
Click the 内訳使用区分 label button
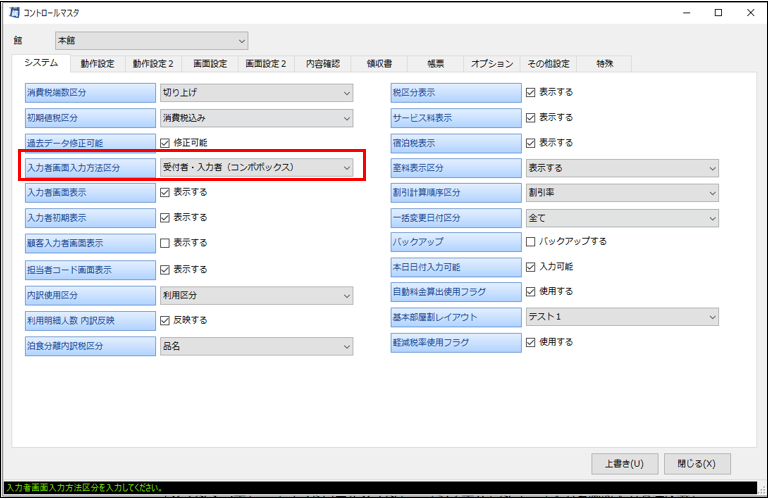point(91,296)
